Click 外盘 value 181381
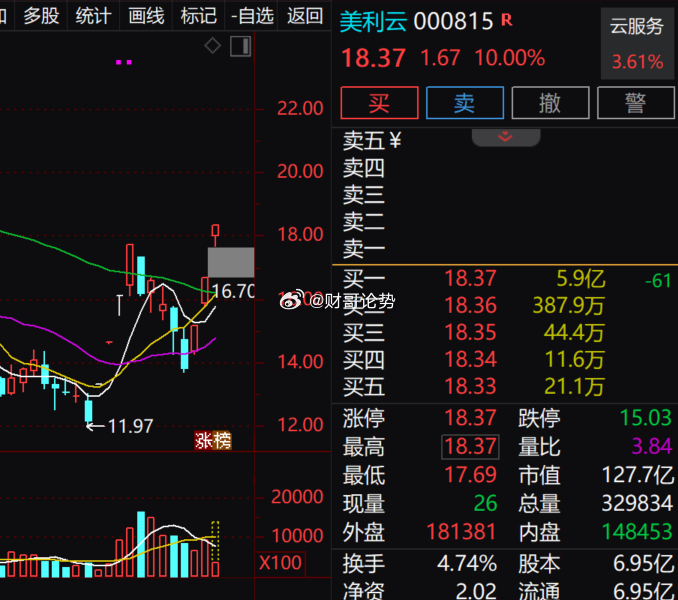This screenshot has height=600, width=678. pyautogui.click(x=461, y=532)
